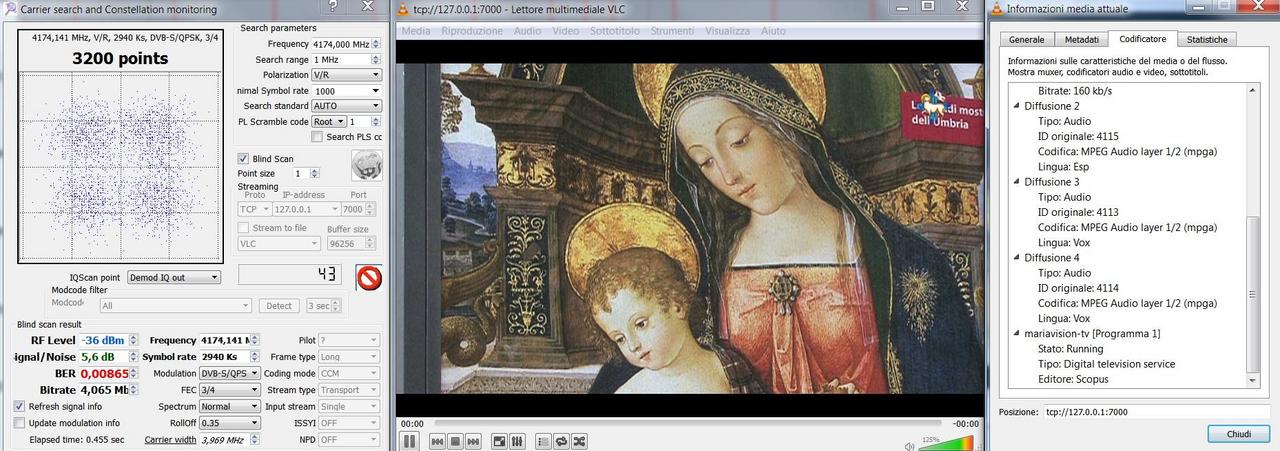Screen dimensions: 1280x451
Task: Open the minimal Symbol rate dropdown
Action: (x=346, y=90)
